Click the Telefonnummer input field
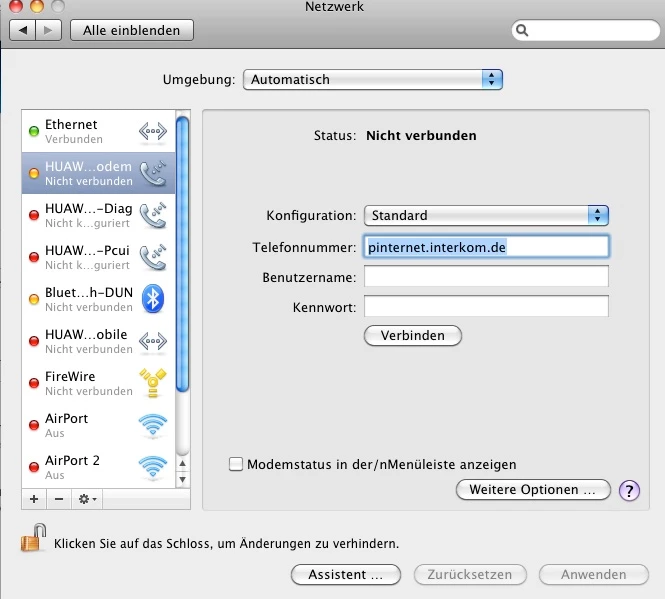This screenshot has width=665, height=599. tap(486, 247)
